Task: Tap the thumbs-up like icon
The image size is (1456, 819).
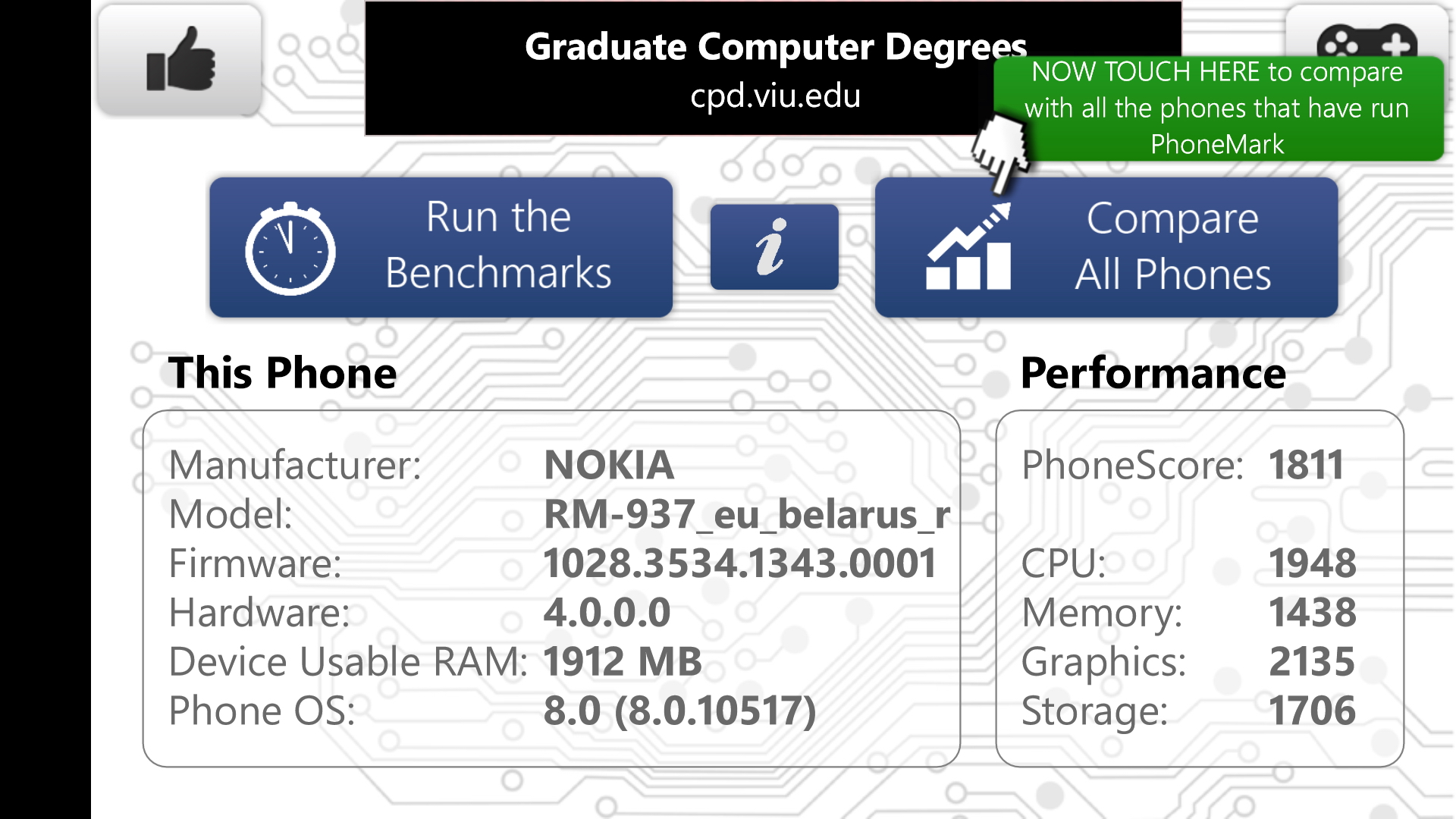Action: click(180, 59)
